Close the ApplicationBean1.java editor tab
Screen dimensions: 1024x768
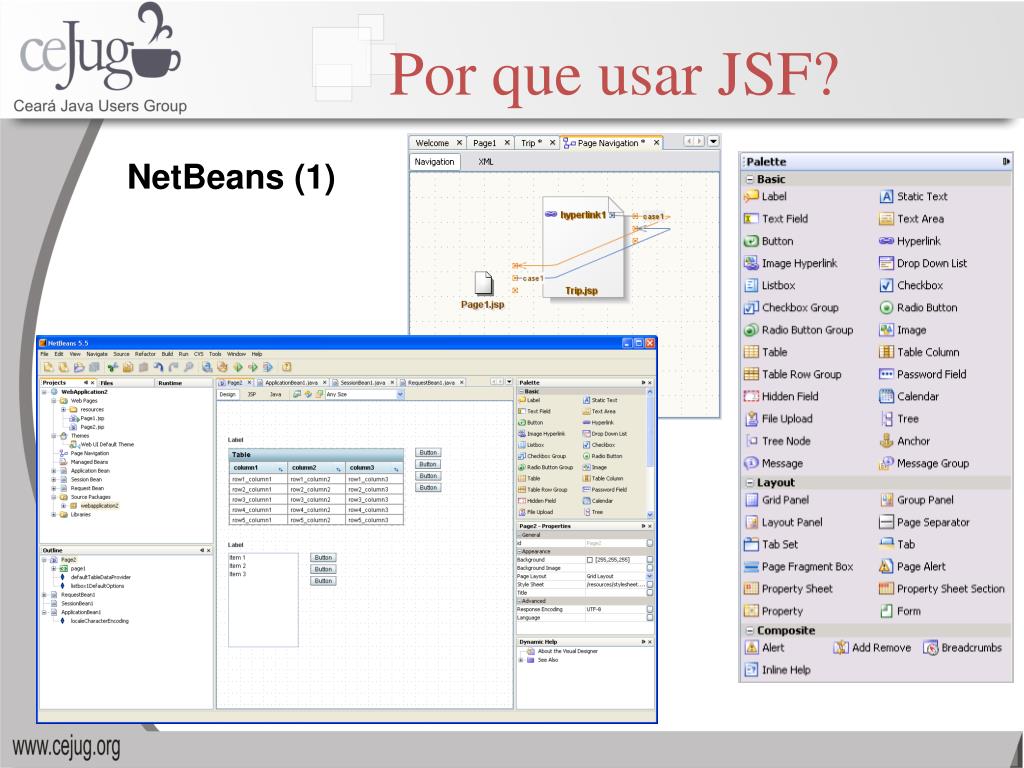point(325,383)
